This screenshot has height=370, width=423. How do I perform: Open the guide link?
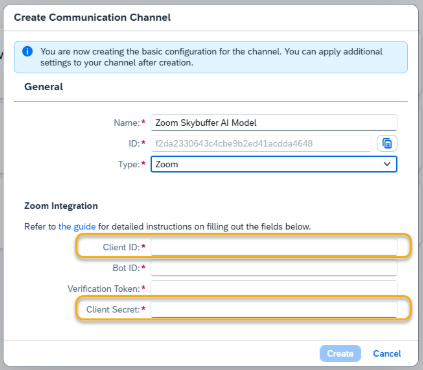(x=77, y=227)
